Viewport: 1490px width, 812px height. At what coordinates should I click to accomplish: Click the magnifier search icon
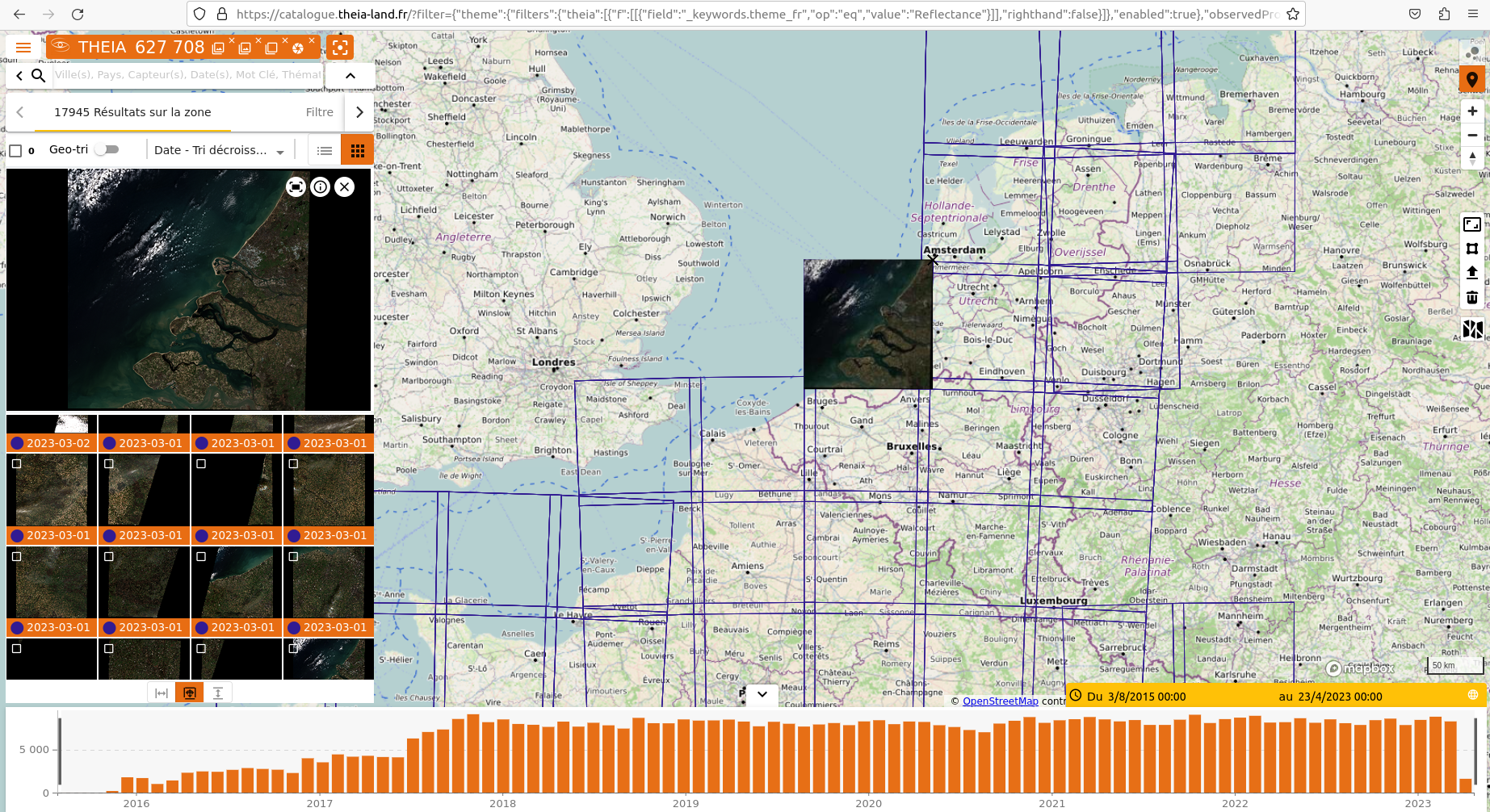pos(38,75)
